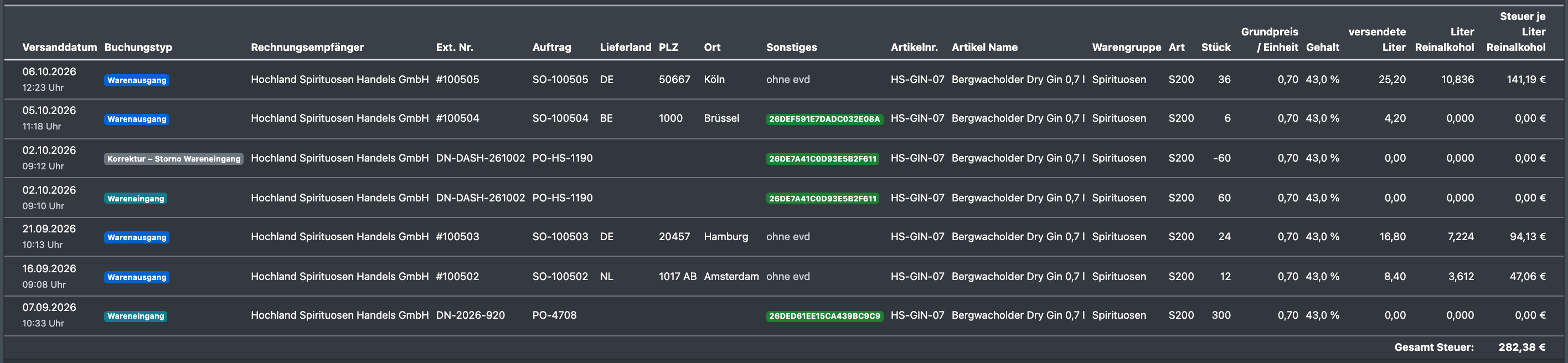Click green code 26DE7A41C0D93E5B2F611 in Storno row

(x=823, y=159)
